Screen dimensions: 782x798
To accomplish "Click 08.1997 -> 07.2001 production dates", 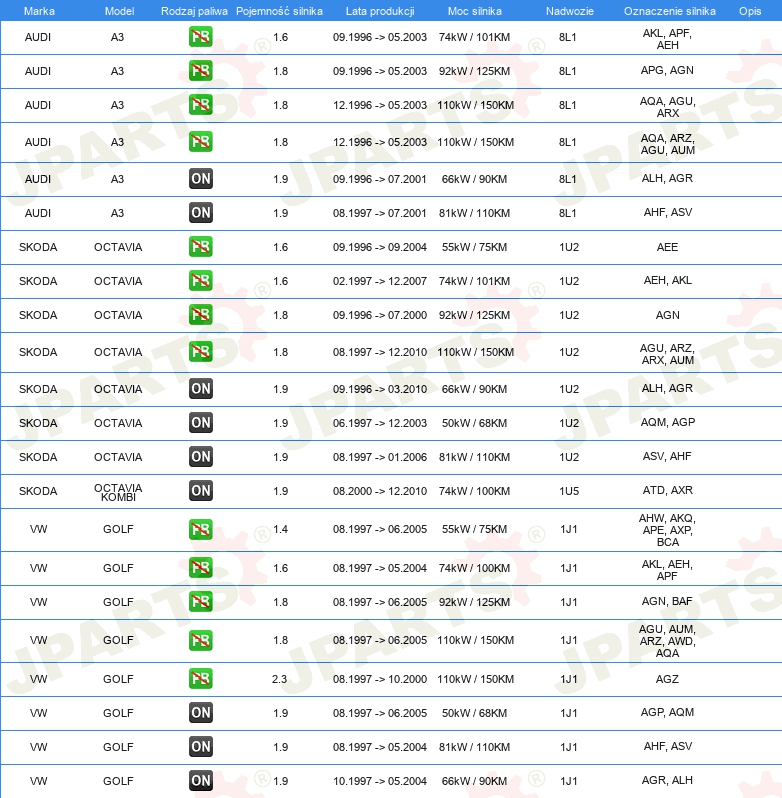I will point(380,213).
